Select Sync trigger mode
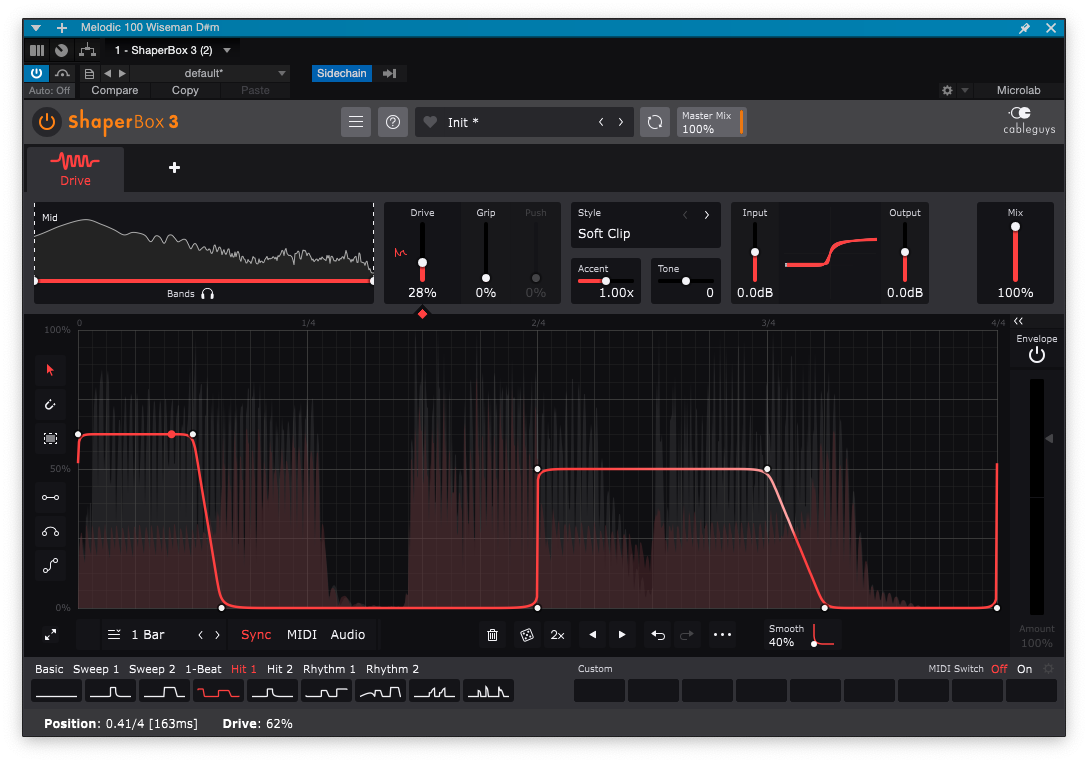This screenshot has width=1088, height=763. pos(256,635)
